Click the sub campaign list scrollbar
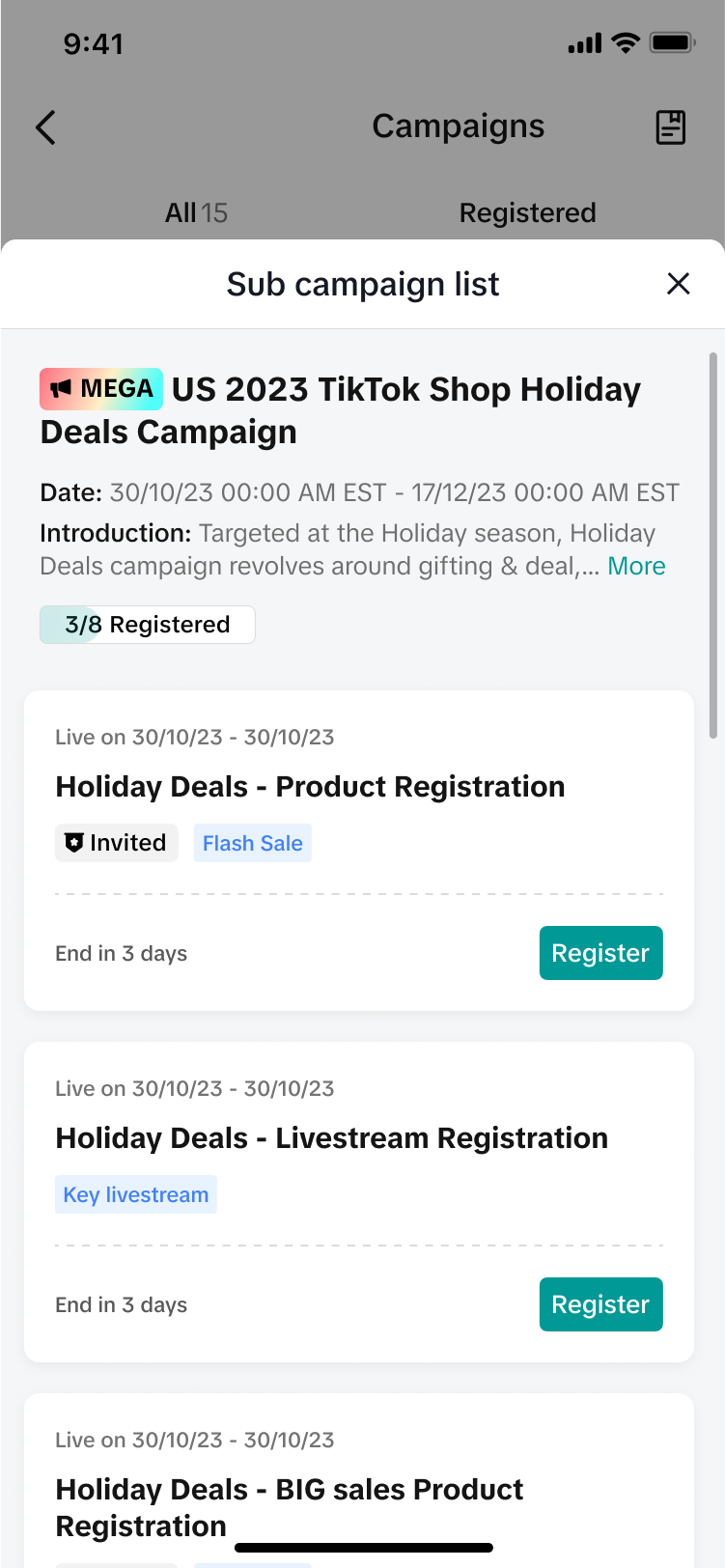Screen dimensions: 725x1568 point(713,546)
